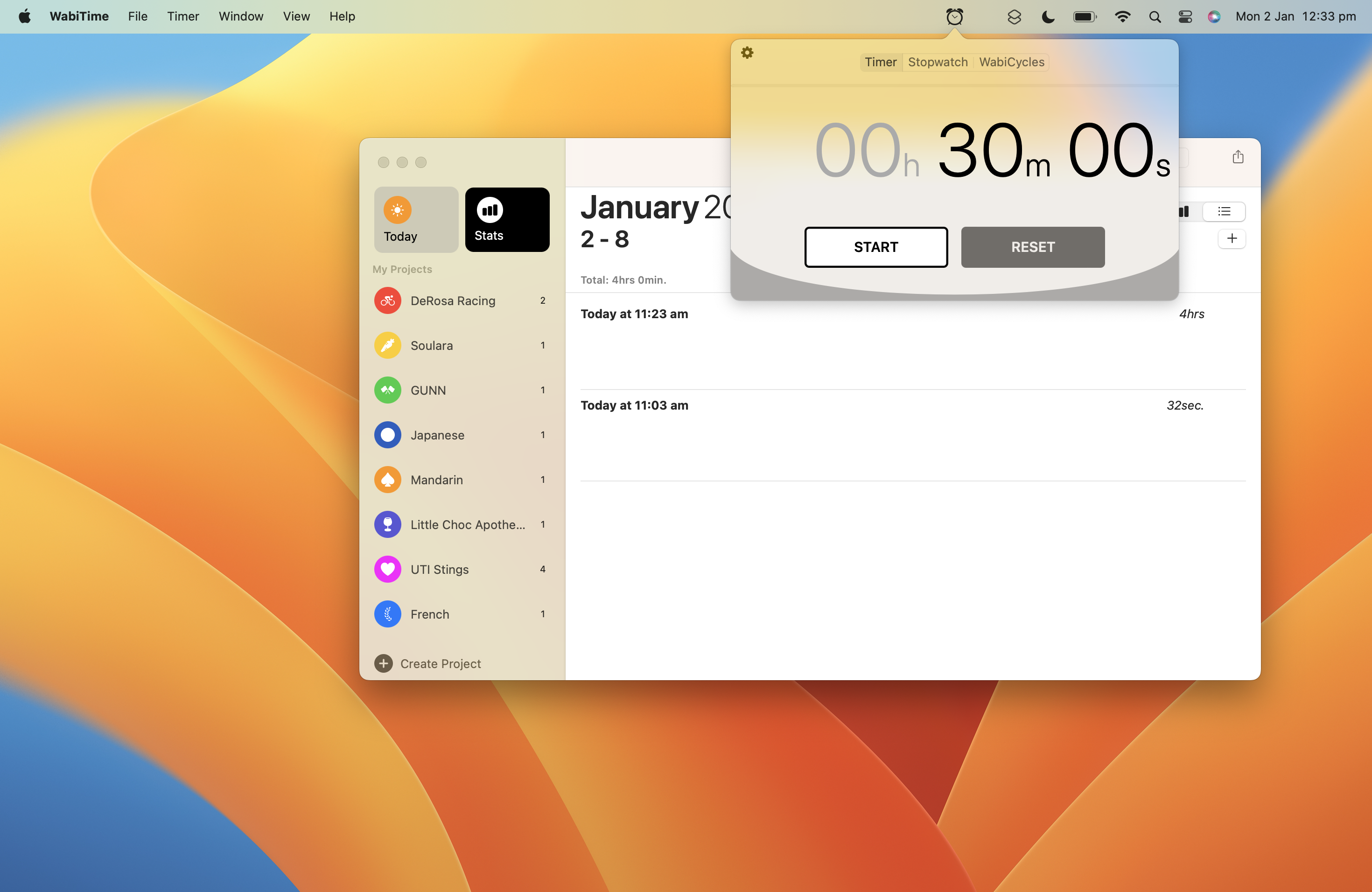This screenshot has width=1372, height=892.
Task: Select the 'Mandarin' project name
Action: pyautogui.click(x=436, y=480)
